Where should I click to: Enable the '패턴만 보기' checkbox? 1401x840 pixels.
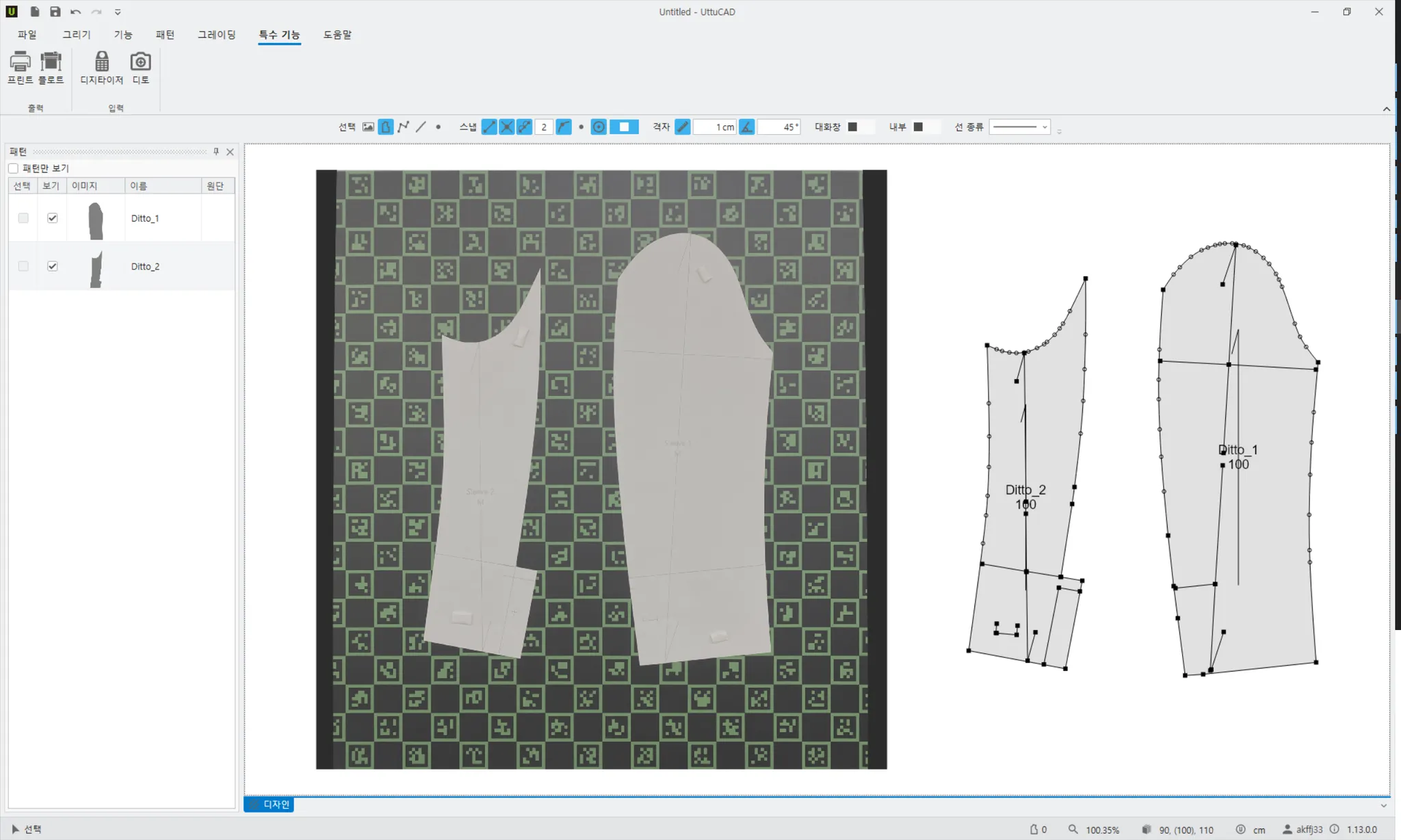(14, 168)
